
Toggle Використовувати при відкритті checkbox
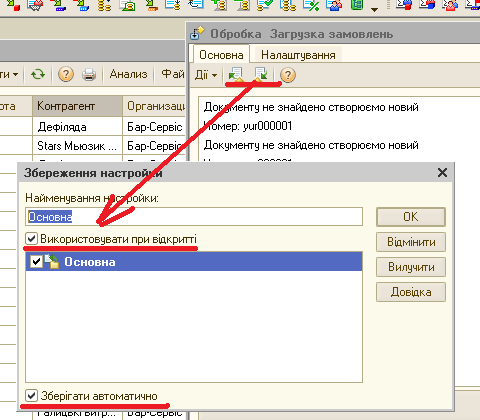point(31,239)
